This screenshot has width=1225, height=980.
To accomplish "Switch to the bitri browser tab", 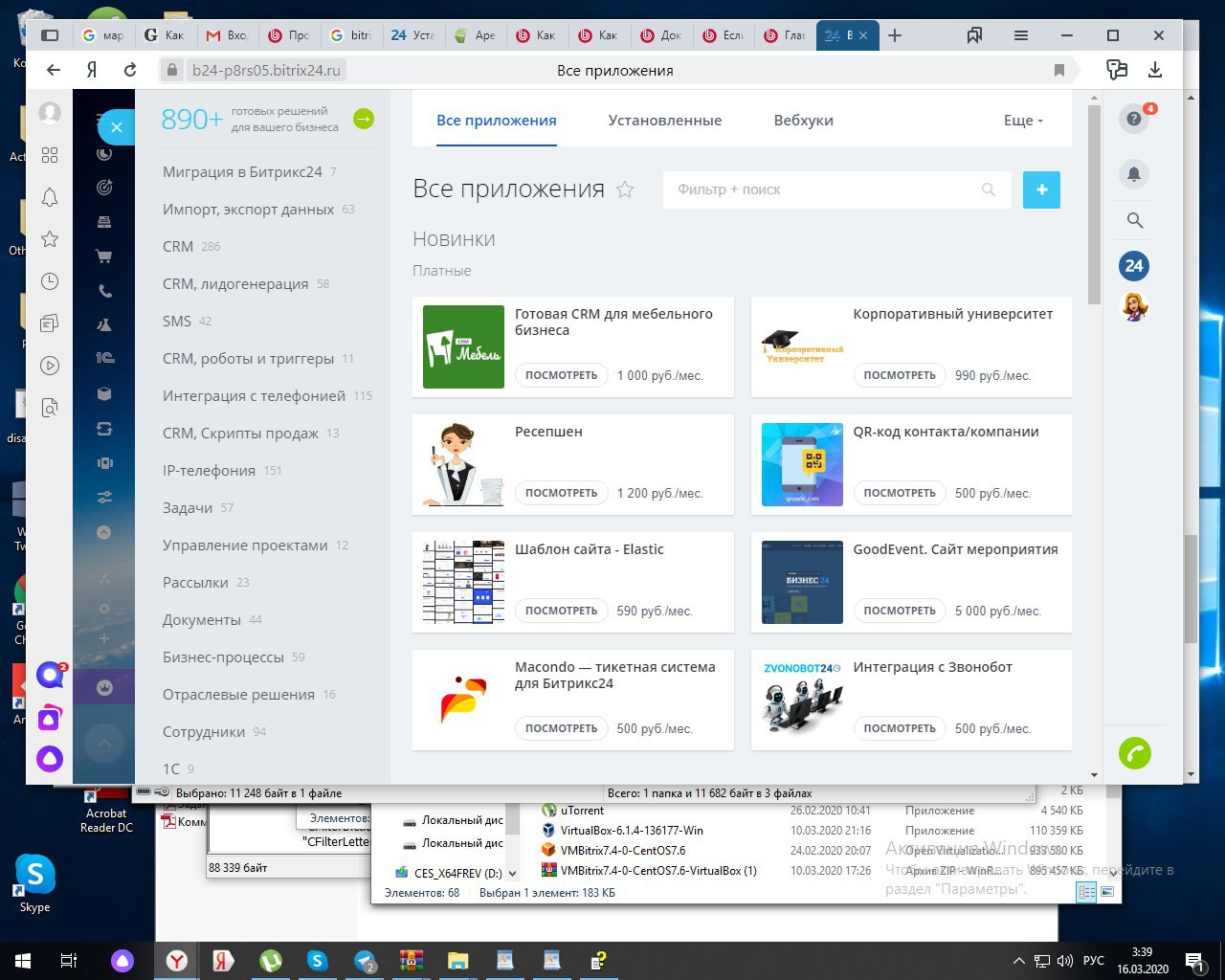I will tap(350, 35).
